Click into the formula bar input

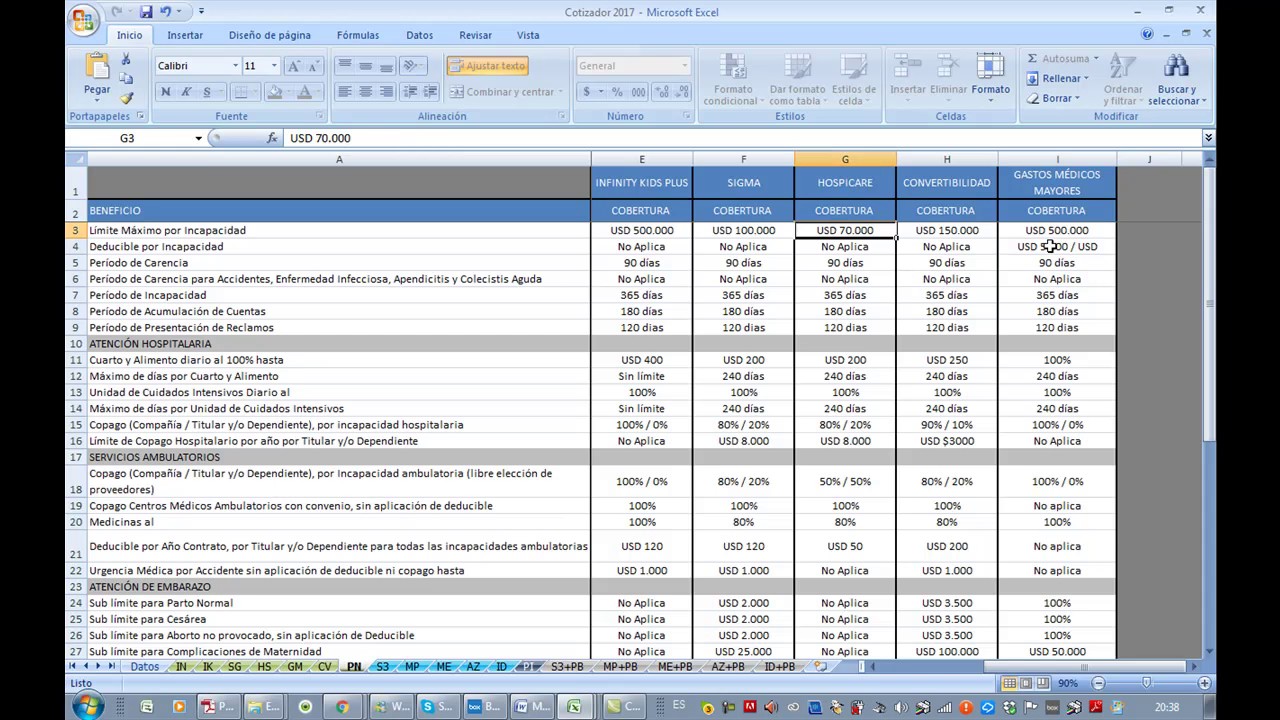[x=742, y=138]
